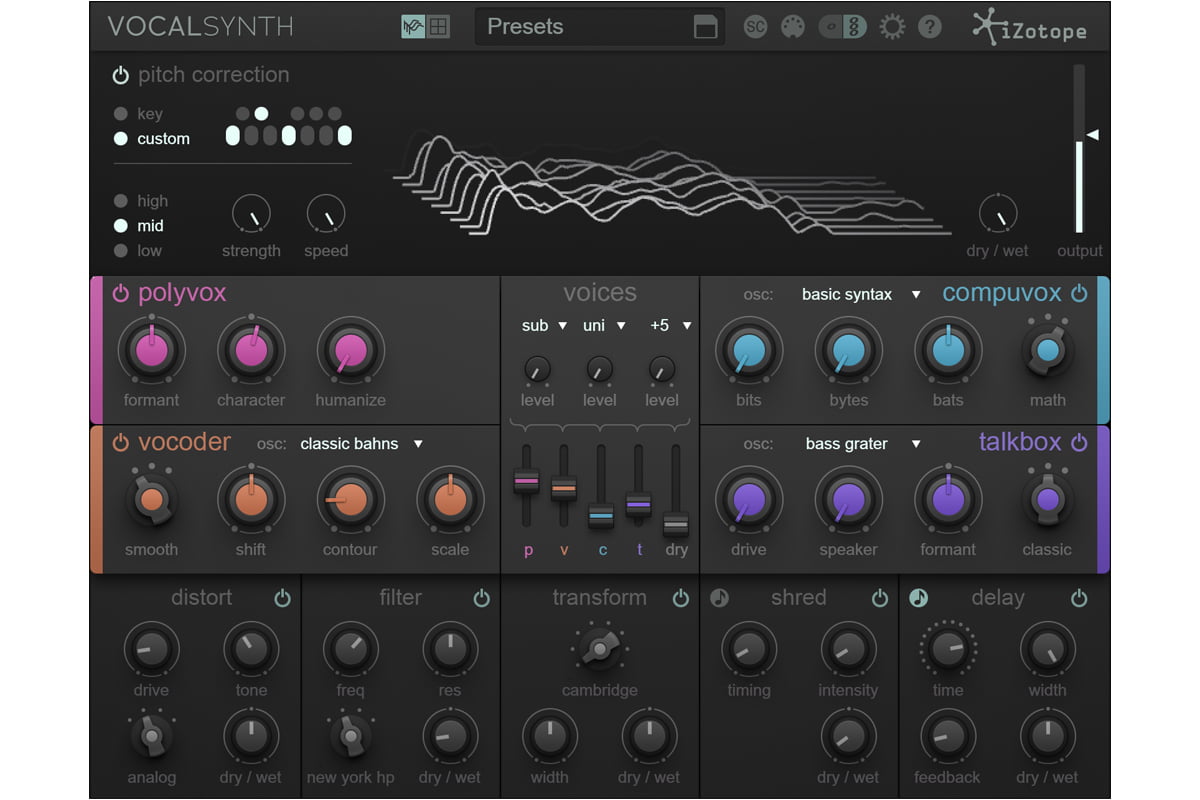Viewport: 1200px width, 800px height.
Task: Click the polyvox p mixer fader
Action: [527, 482]
